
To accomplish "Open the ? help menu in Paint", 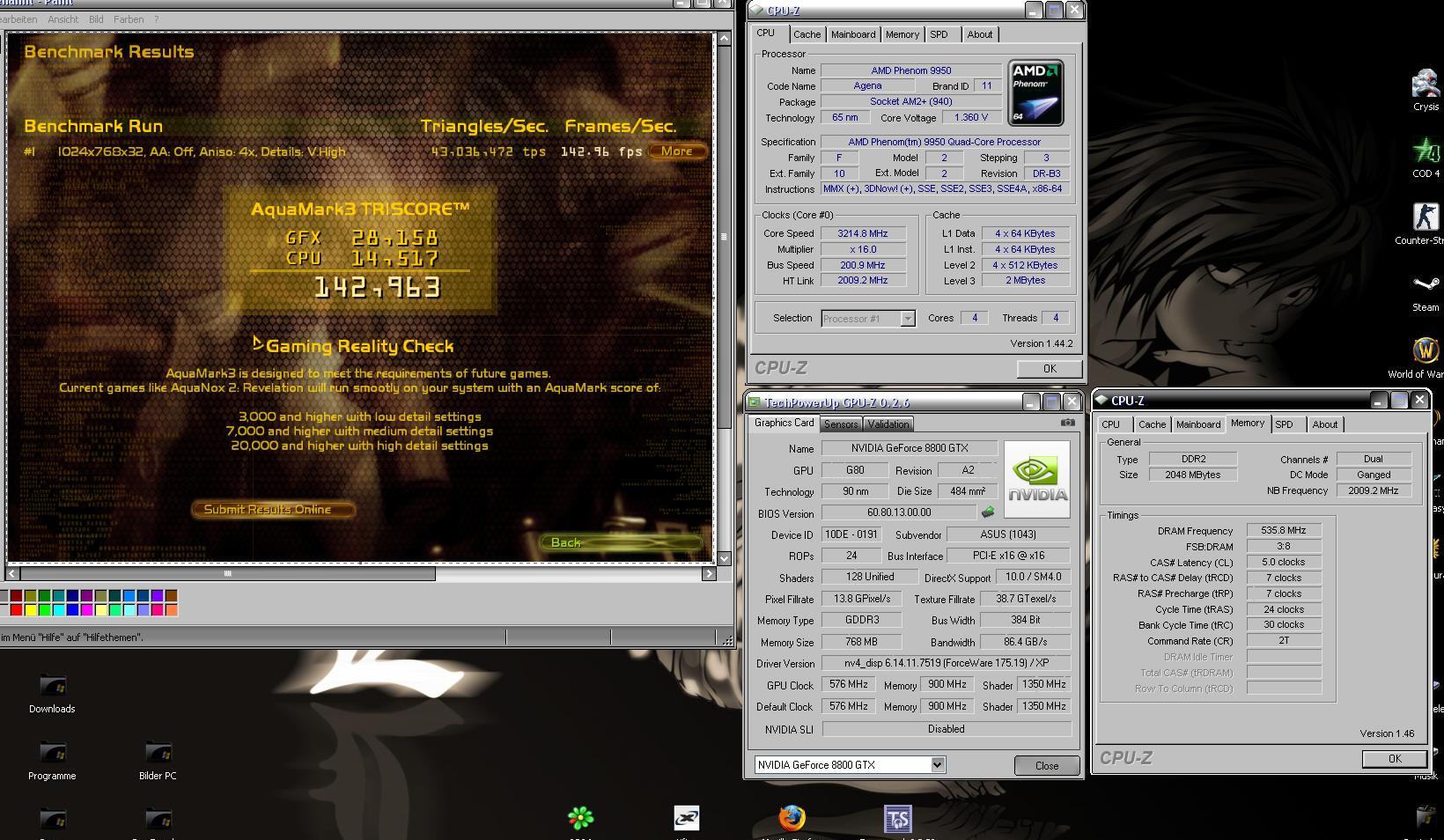I will point(156,19).
